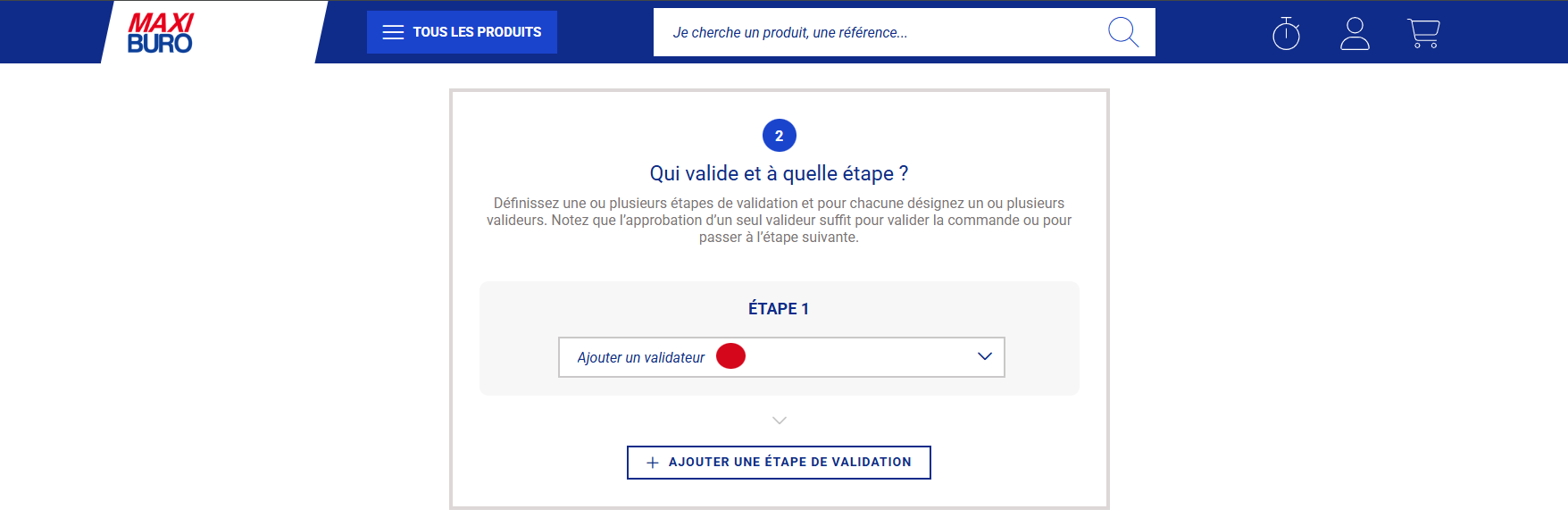Click the step 2 number badge
The image size is (1568, 526).
point(779,136)
